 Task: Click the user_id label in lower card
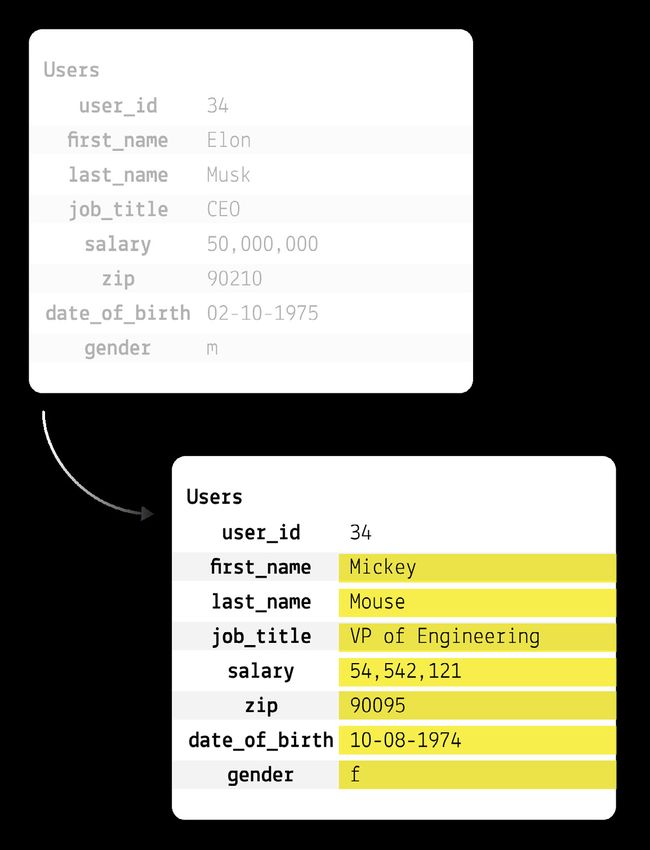click(x=261, y=532)
